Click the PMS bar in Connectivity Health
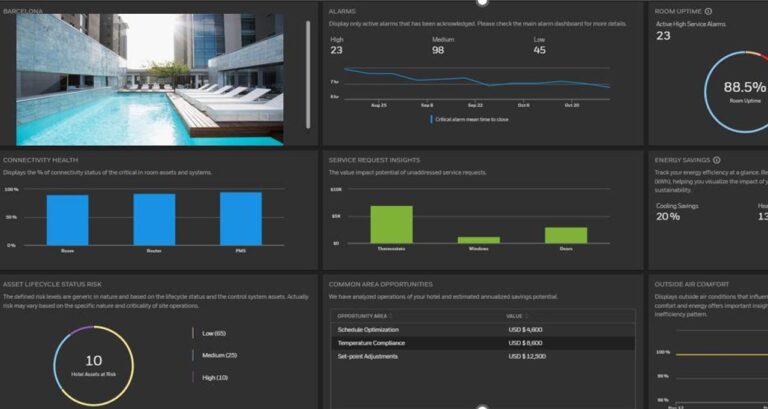The width and height of the screenshot is (768, 409). pyautogui.click(x=241, y=218)
